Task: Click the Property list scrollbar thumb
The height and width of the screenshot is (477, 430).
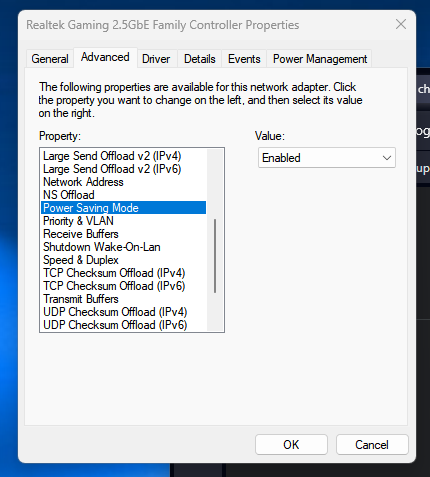Action: click(215, 256)
